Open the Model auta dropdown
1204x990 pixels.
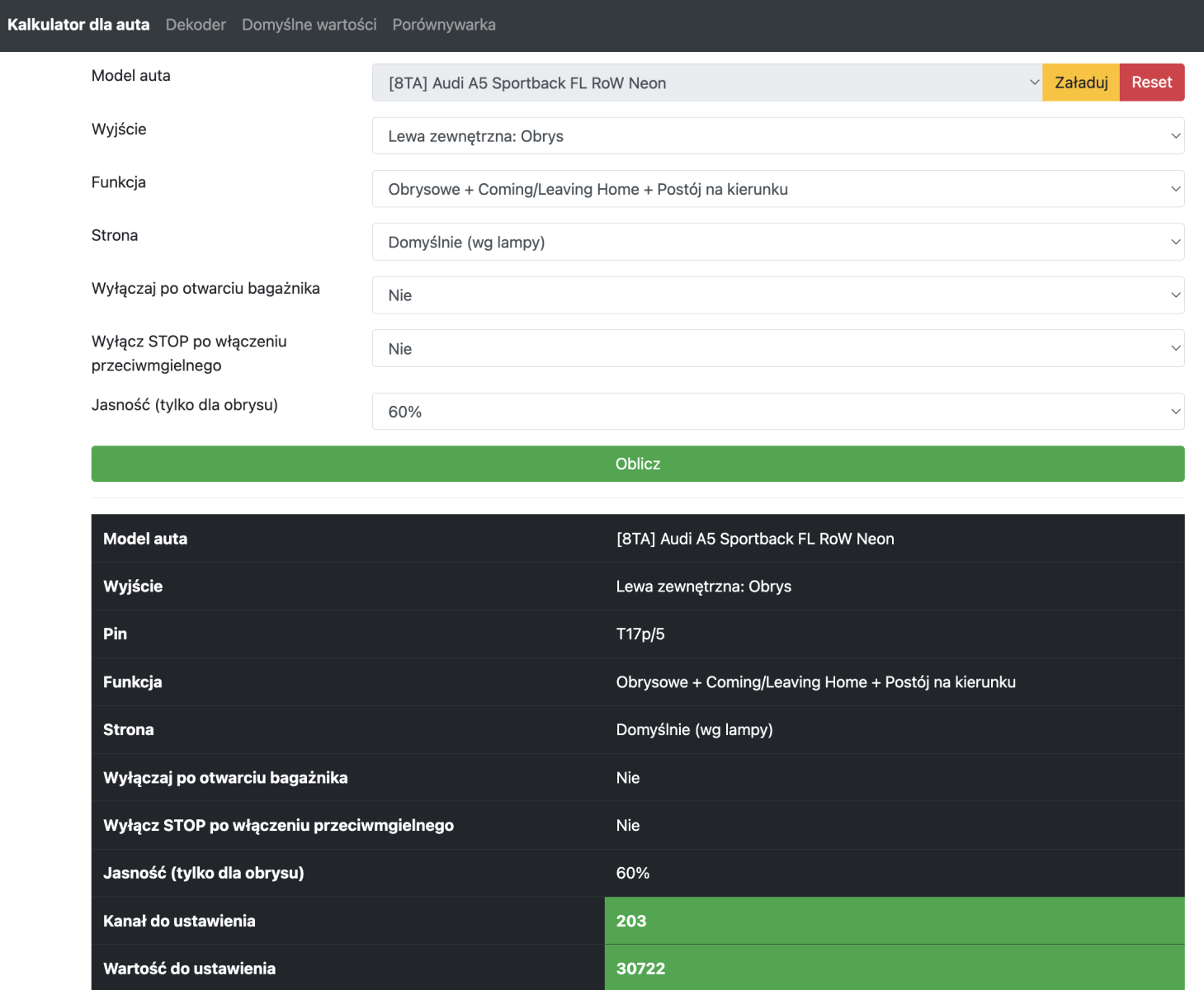coord(707,82)
